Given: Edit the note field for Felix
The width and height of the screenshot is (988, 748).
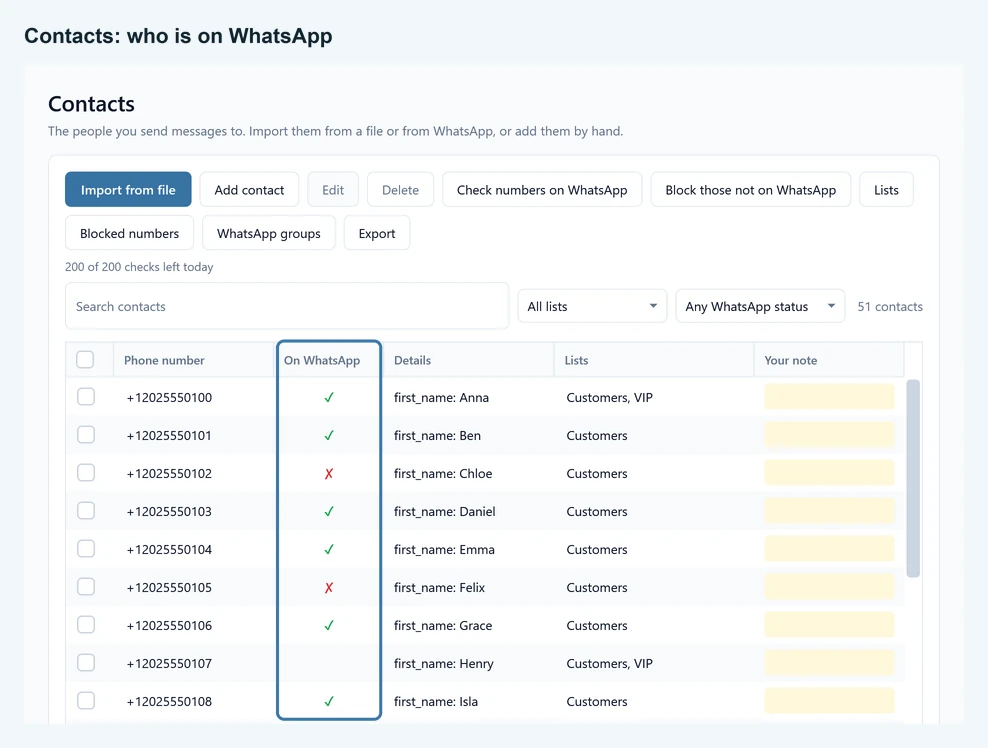Looking at the screenshot, I should coord(829,587).
